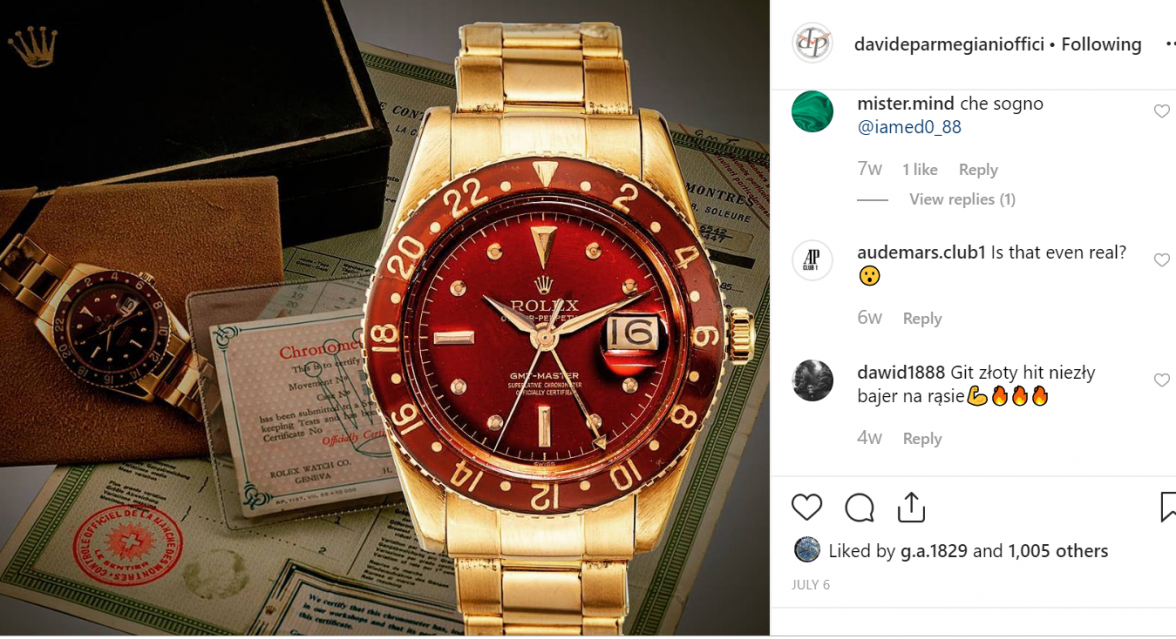This screenshot has width=1176, height=639.
Task: Share the post via the share icon
Action: pyautogui.click(x=911, y=507)
